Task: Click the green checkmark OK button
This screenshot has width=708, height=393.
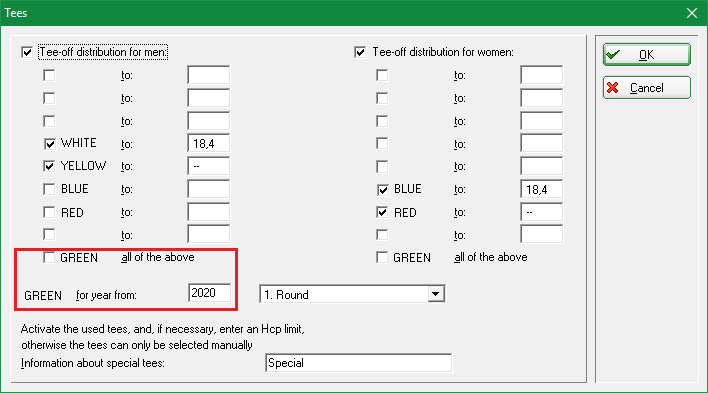Action: [x=646, y=55]
